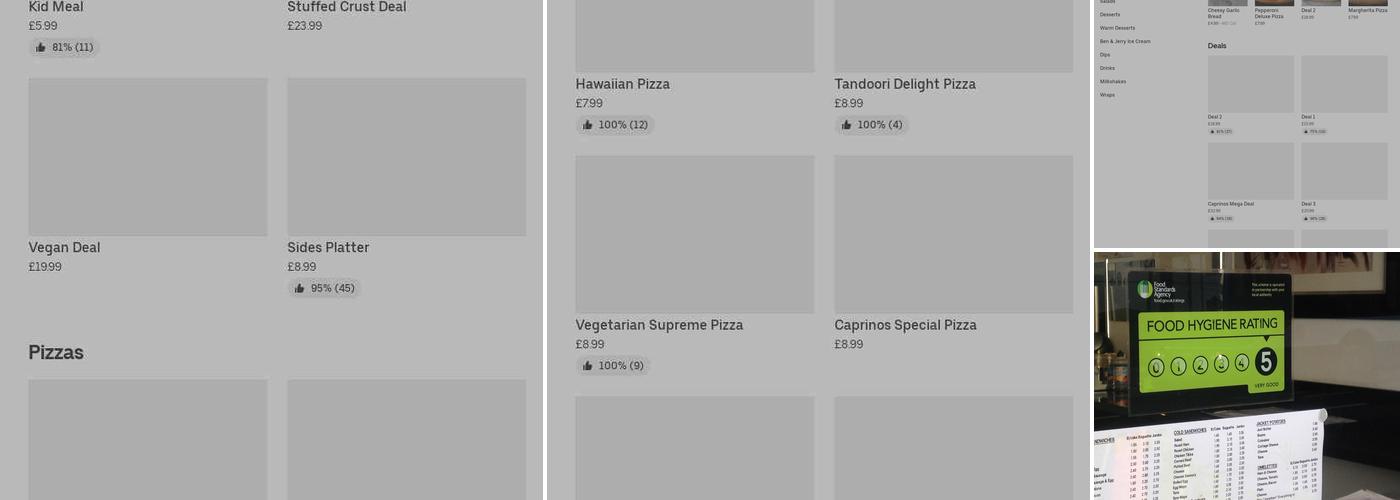This screenshot has height=500, width=1400.
Task: Open the Drinks category in the sidebar
Action: [x=1107, y=68]
